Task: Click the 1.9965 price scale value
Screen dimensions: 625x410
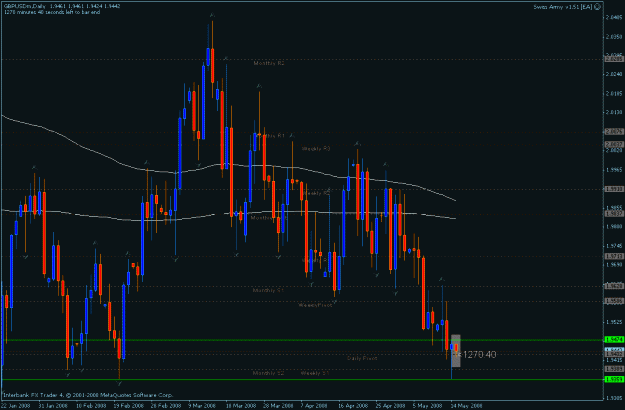Action: tap(614, 169)
